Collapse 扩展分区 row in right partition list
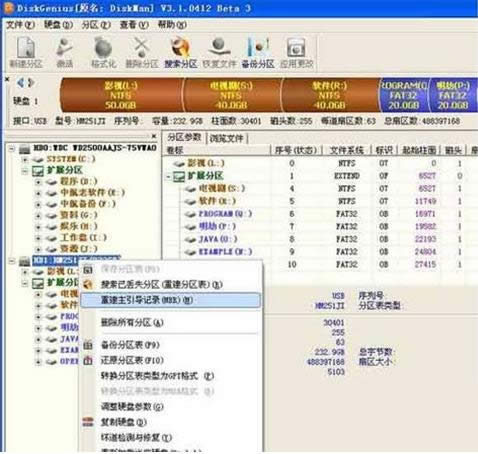478x454 pixels. click(x=169, y=176)
